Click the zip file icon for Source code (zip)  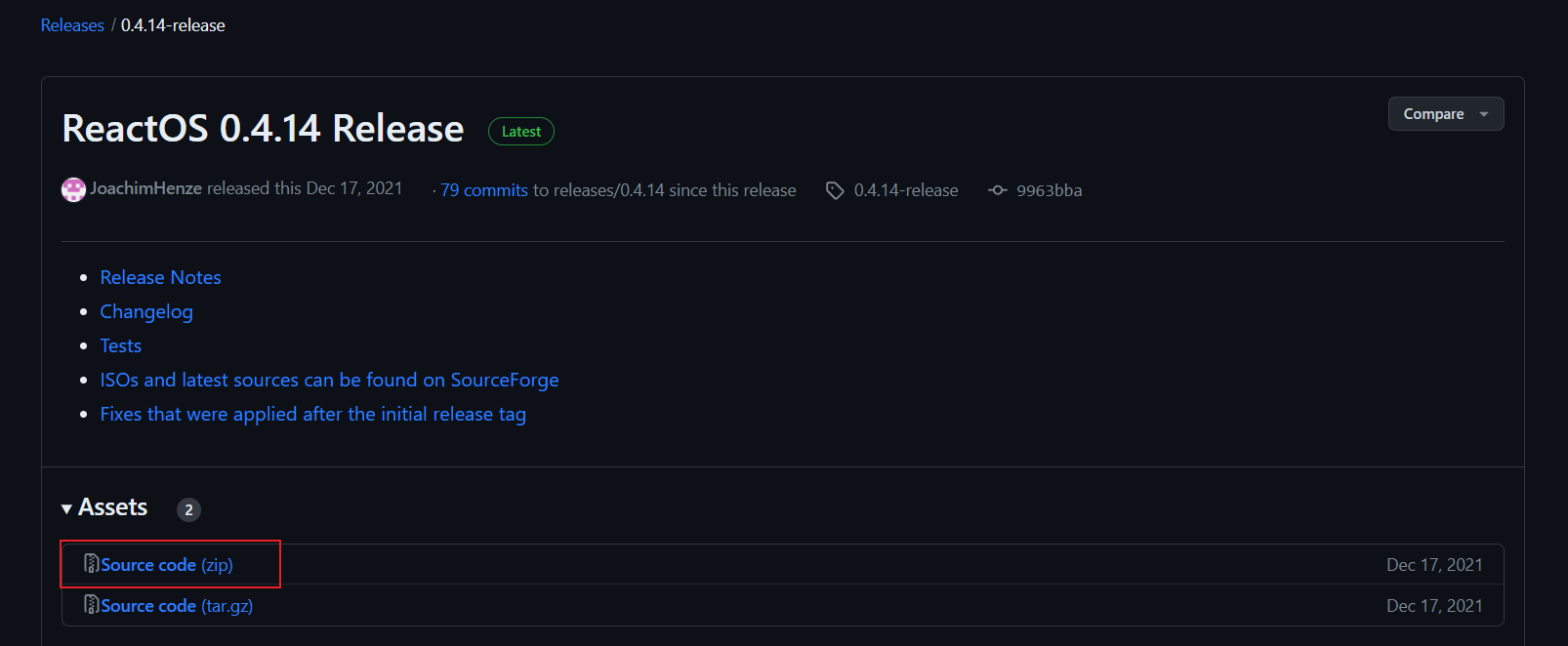[92, 564]
